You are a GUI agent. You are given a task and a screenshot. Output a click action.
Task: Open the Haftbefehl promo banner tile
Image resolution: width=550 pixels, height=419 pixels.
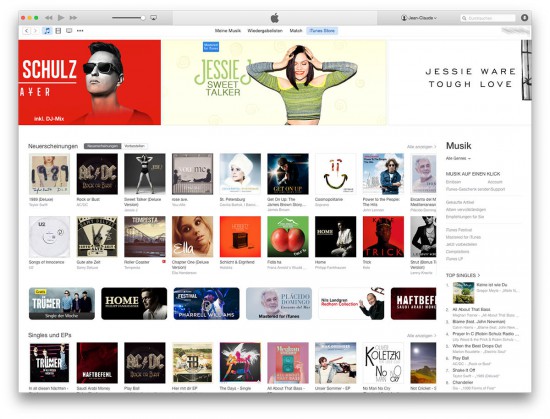(x=414, y=304)
